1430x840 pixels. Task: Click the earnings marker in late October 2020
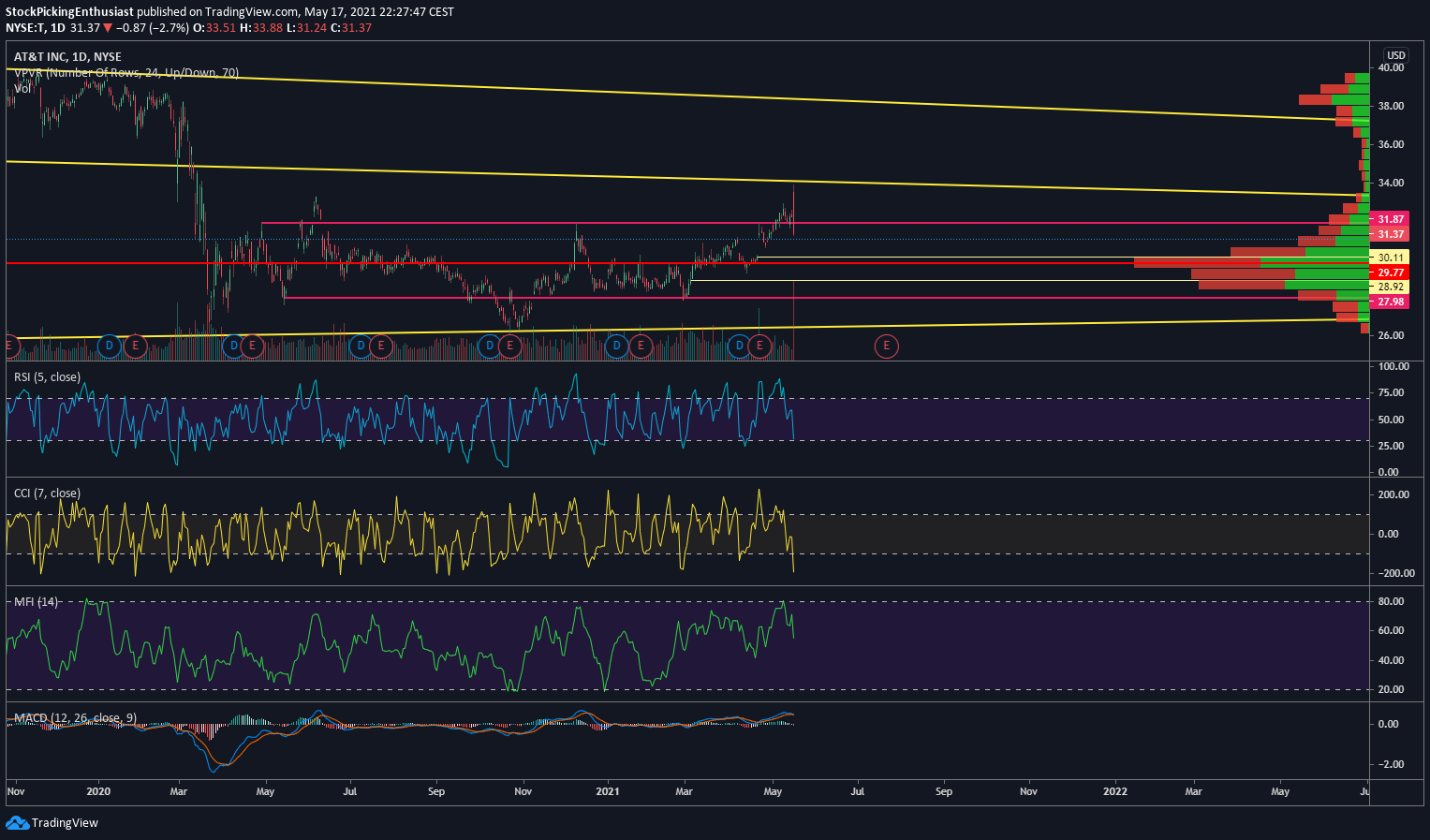(509, 346)
